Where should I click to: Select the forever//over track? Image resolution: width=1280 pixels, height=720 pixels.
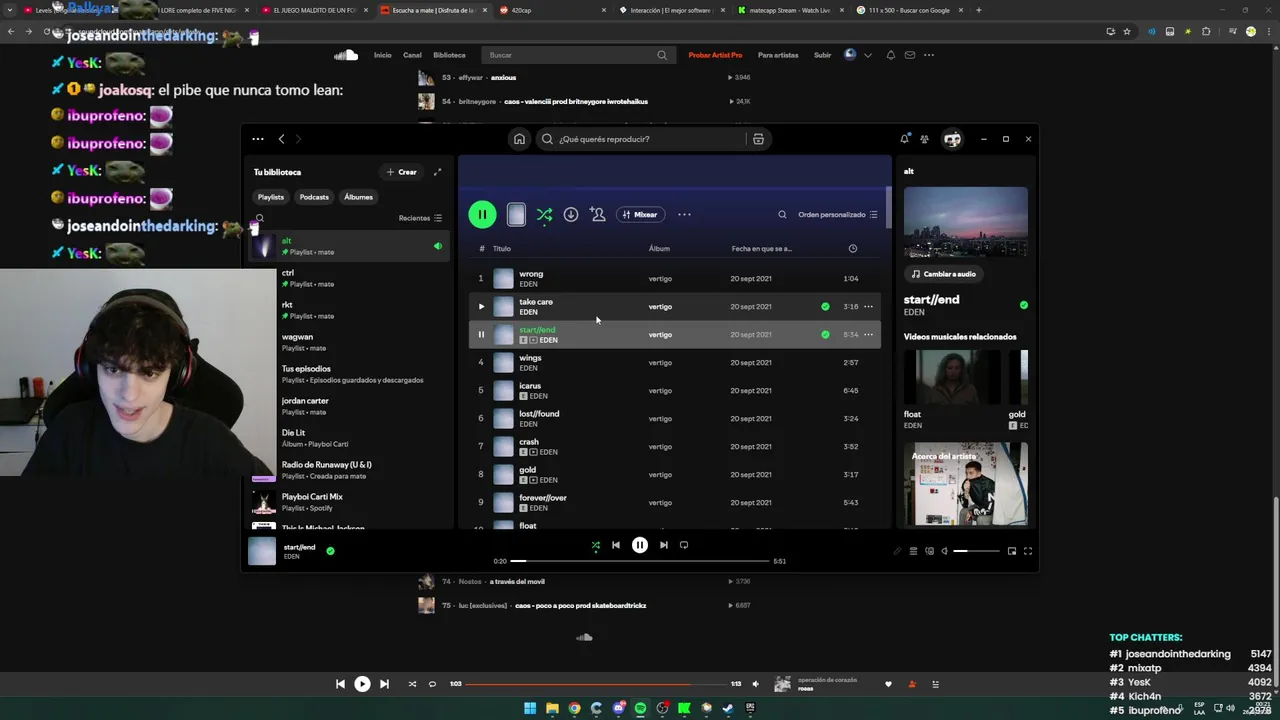click(x=675, y=502)
